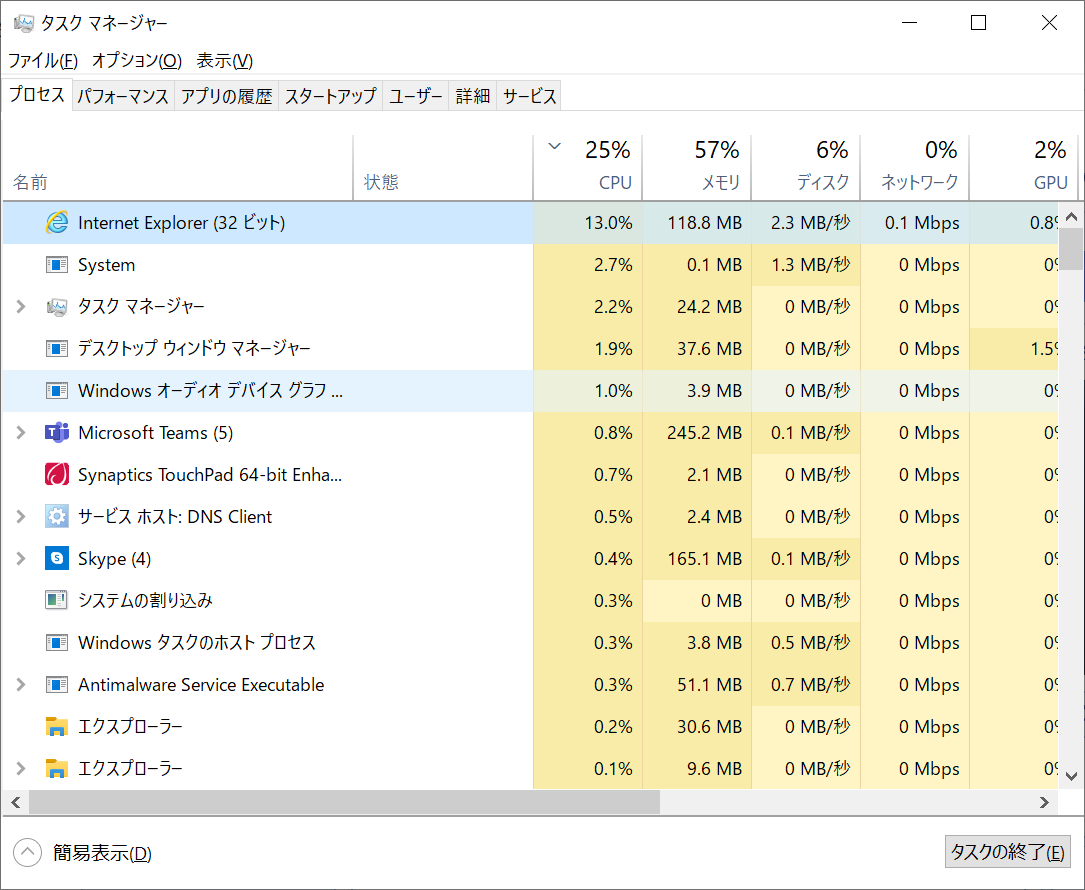The width and height of the screenshot is (1085, 890).
Task: Click the vertical scrollbar thumb
Action: (1072, 249)
